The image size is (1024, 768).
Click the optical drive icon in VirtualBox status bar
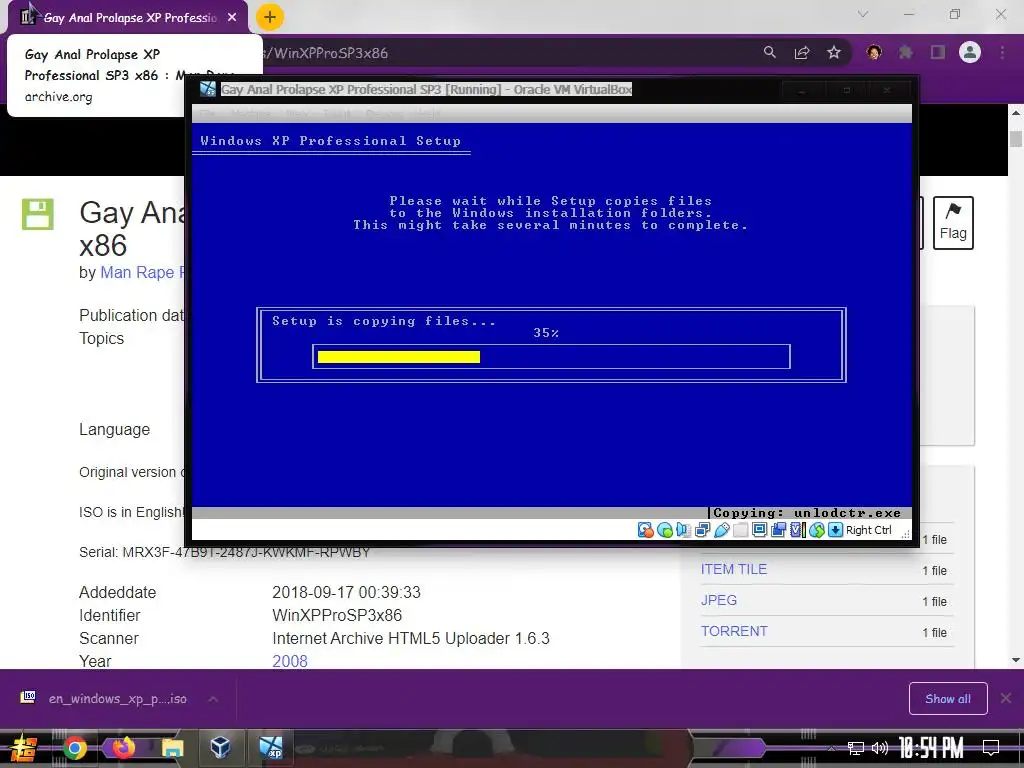[665, 530]
